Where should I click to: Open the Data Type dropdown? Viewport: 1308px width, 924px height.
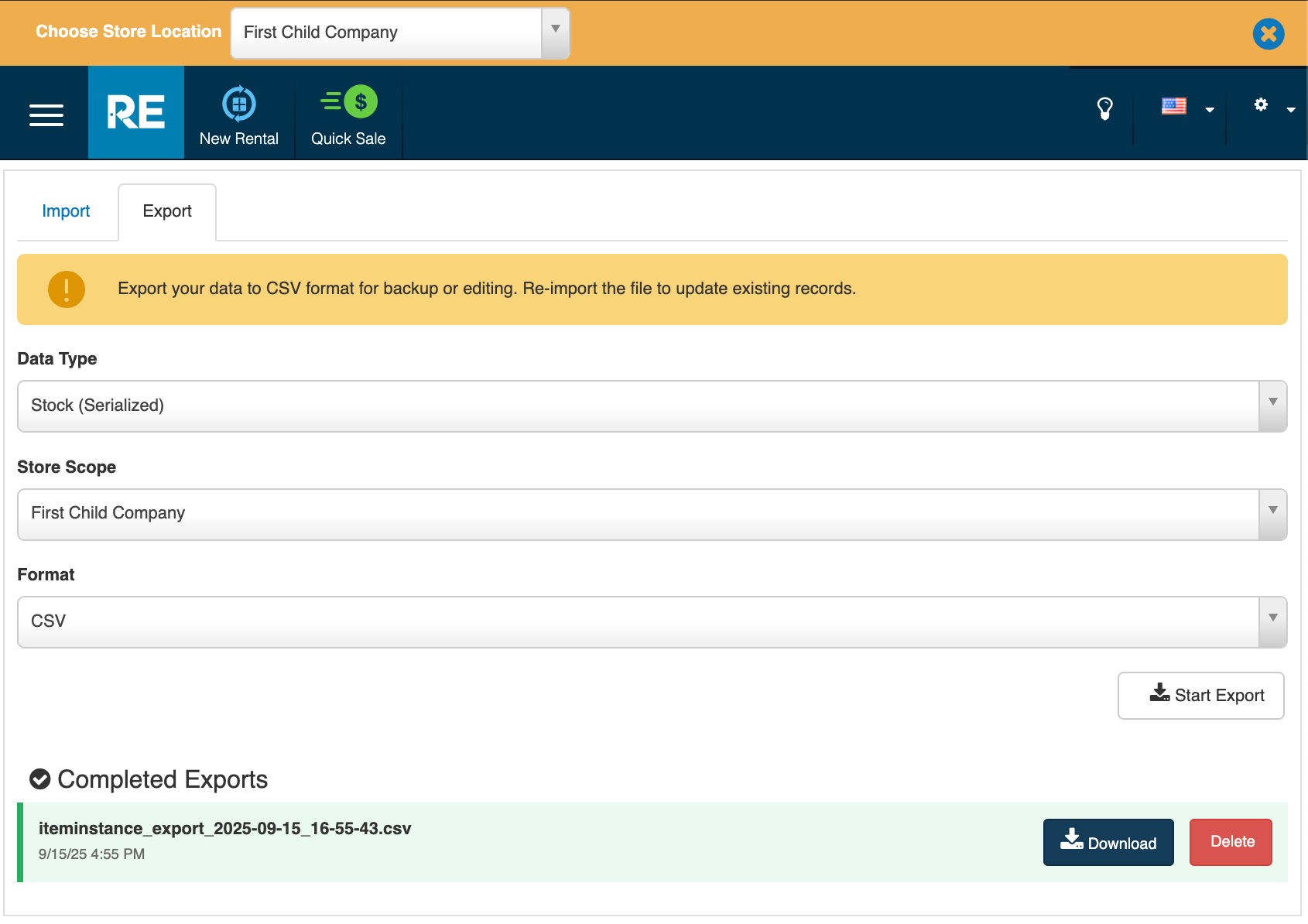point(652,406)
